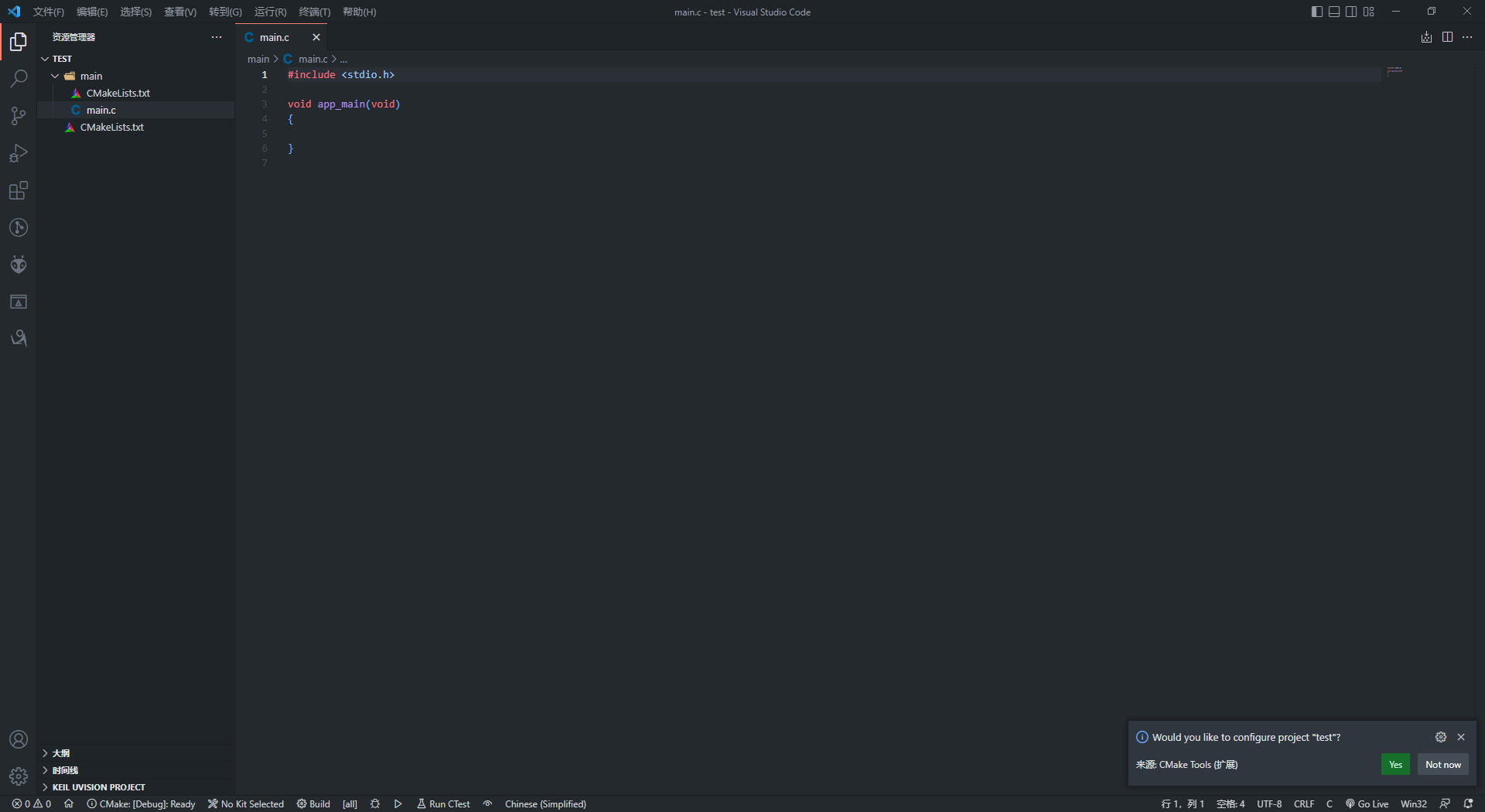This screenshot has width=1485, height=812.
Task: Click the 空格: 4 indentation setting
Action: [1231, 804]
